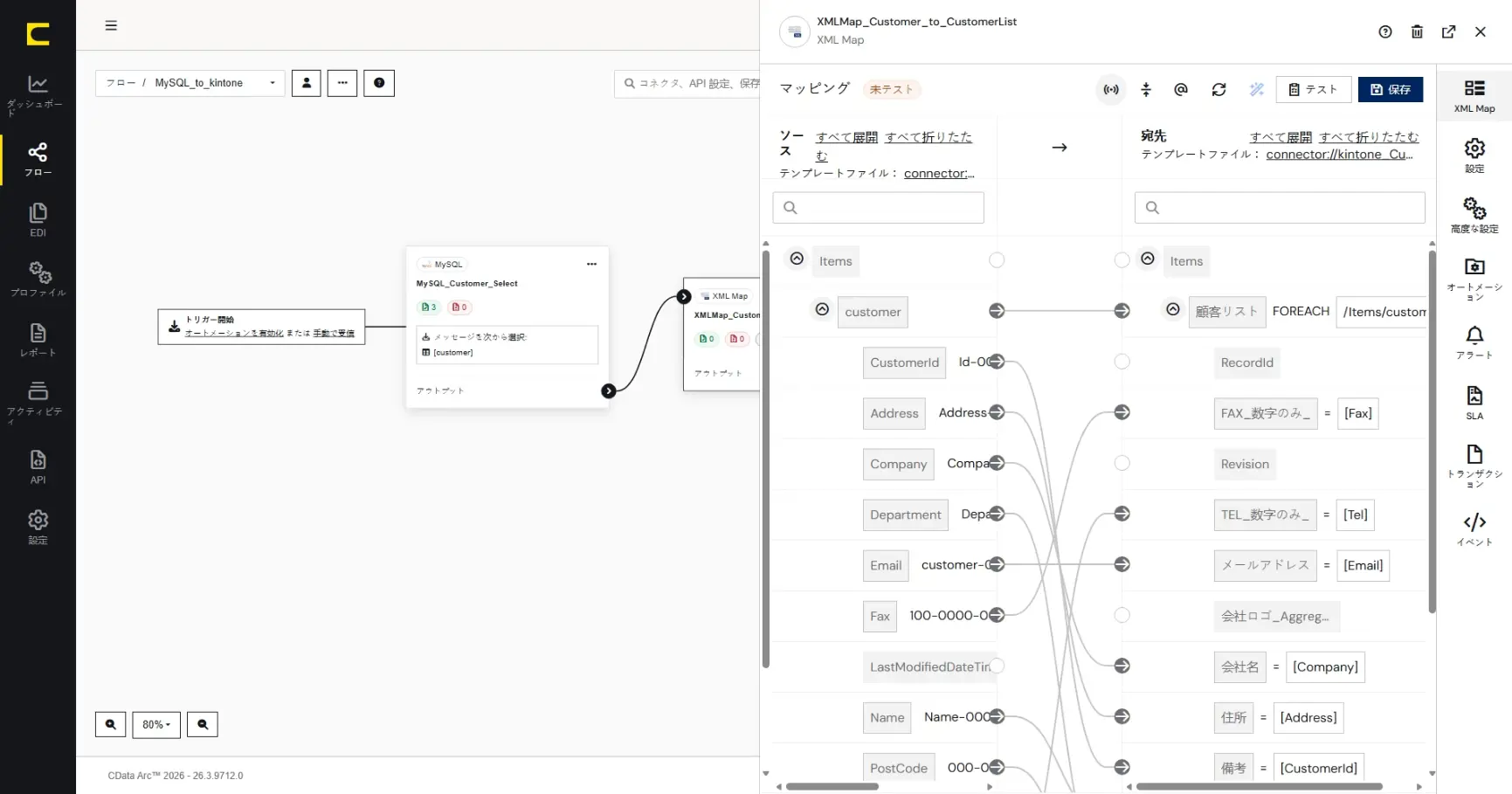Click the [Fax] mapping value field
1512x794 pixels.
[1358, 413]
